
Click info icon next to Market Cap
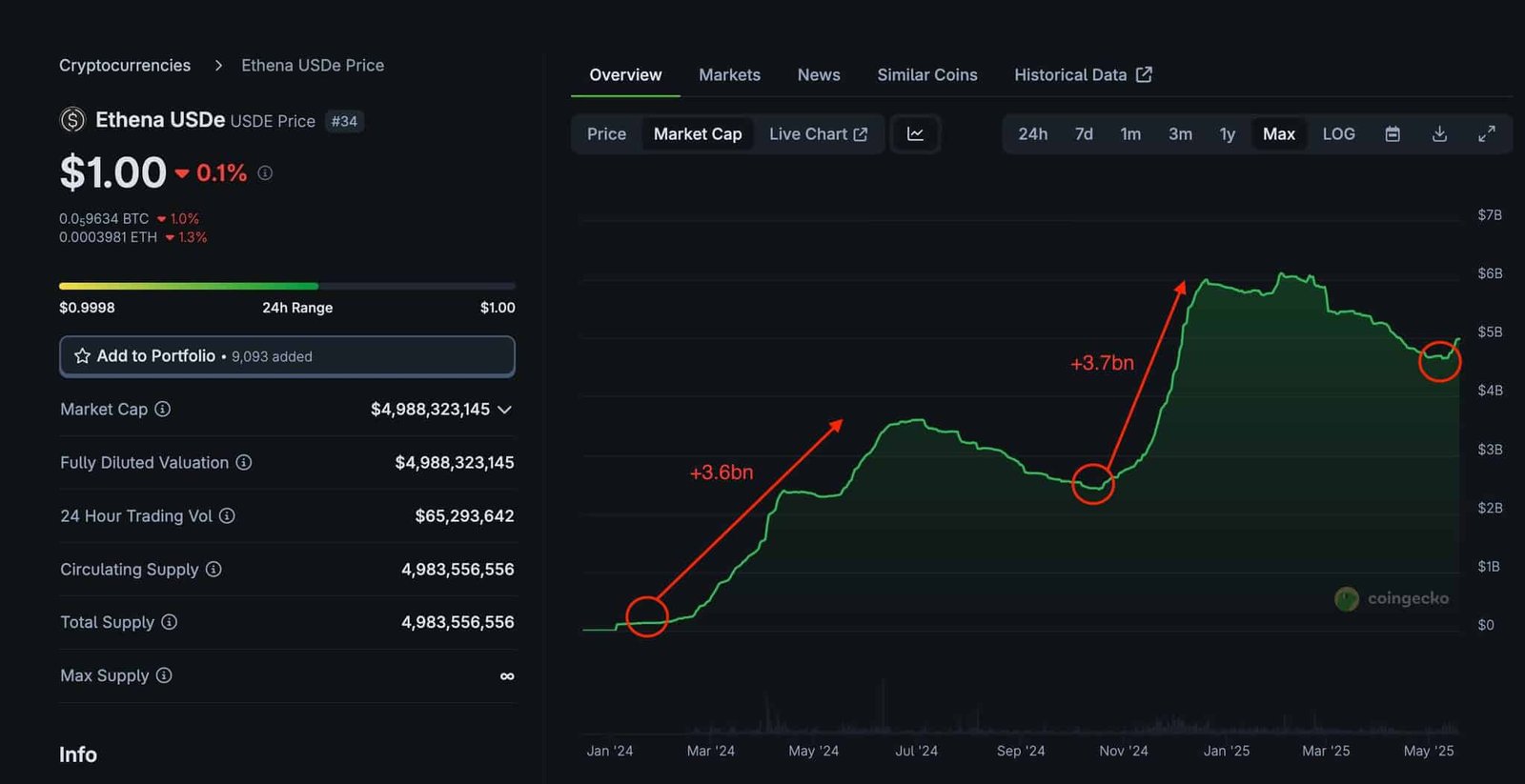coord(163,409)
